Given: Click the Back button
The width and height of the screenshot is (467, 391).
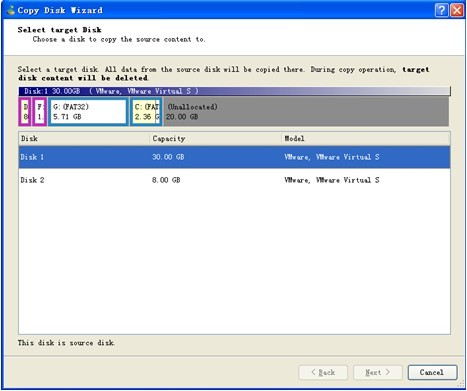Looking at the screenshot, I should 323,372.
